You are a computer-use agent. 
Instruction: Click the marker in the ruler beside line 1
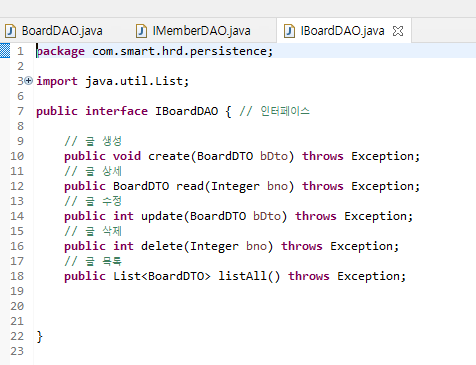(5, 51)
